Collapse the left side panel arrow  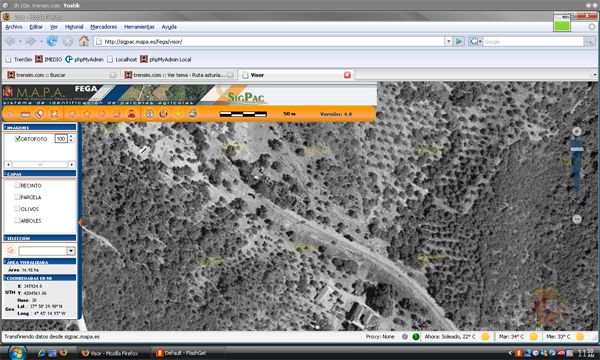80,222
